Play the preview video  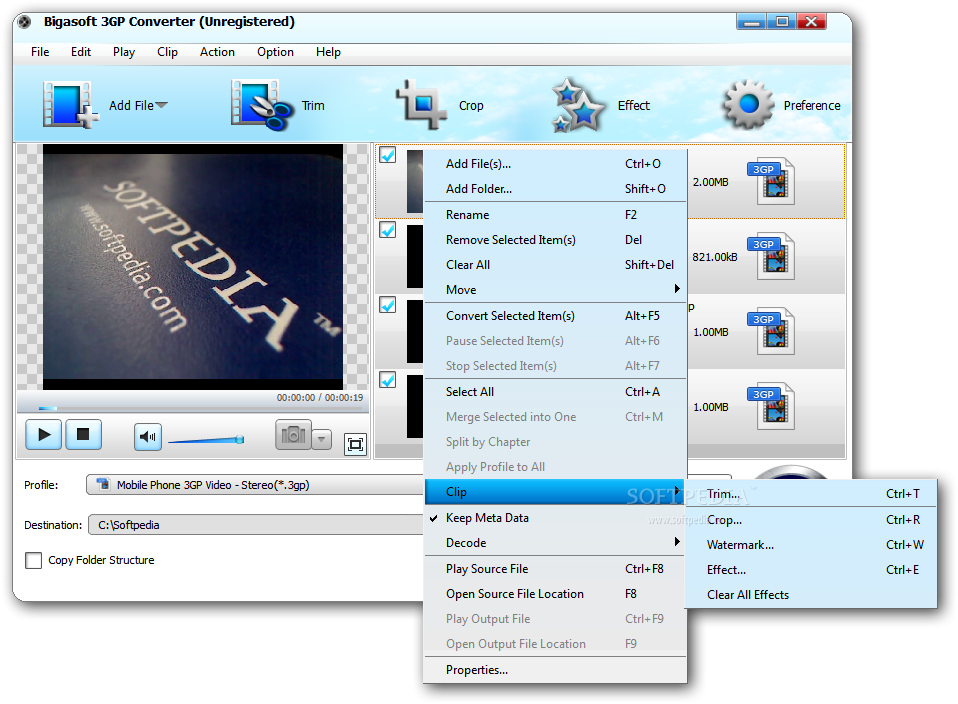43,434
